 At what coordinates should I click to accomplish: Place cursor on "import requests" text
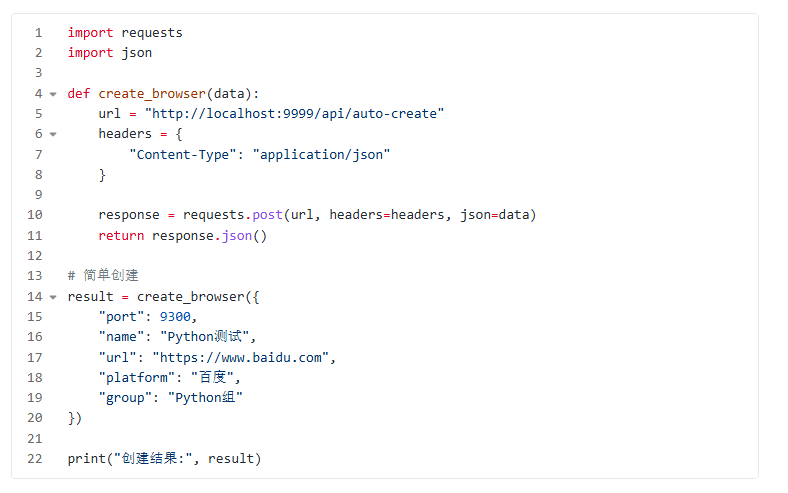click(x=125, y=33)
